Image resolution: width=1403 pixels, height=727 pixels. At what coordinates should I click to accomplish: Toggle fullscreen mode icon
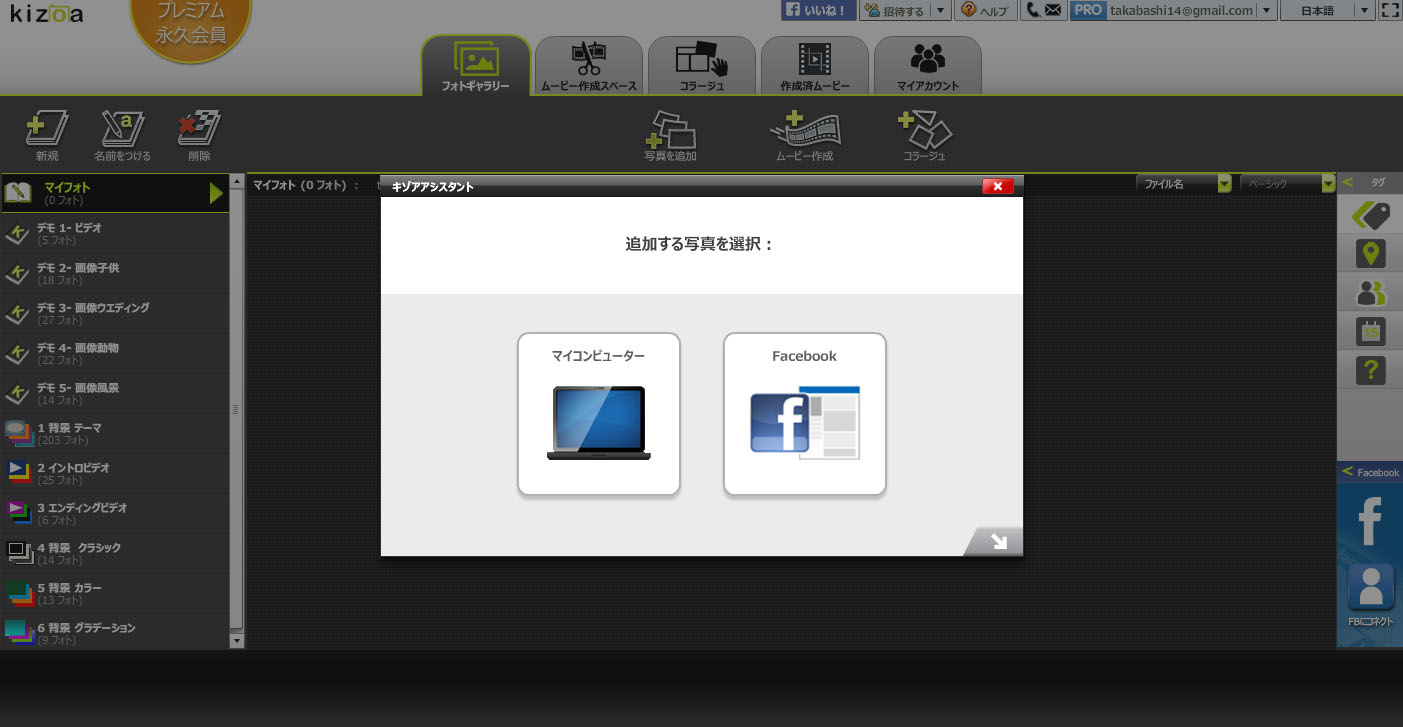pyautogui.click(x=1389, y=10)
